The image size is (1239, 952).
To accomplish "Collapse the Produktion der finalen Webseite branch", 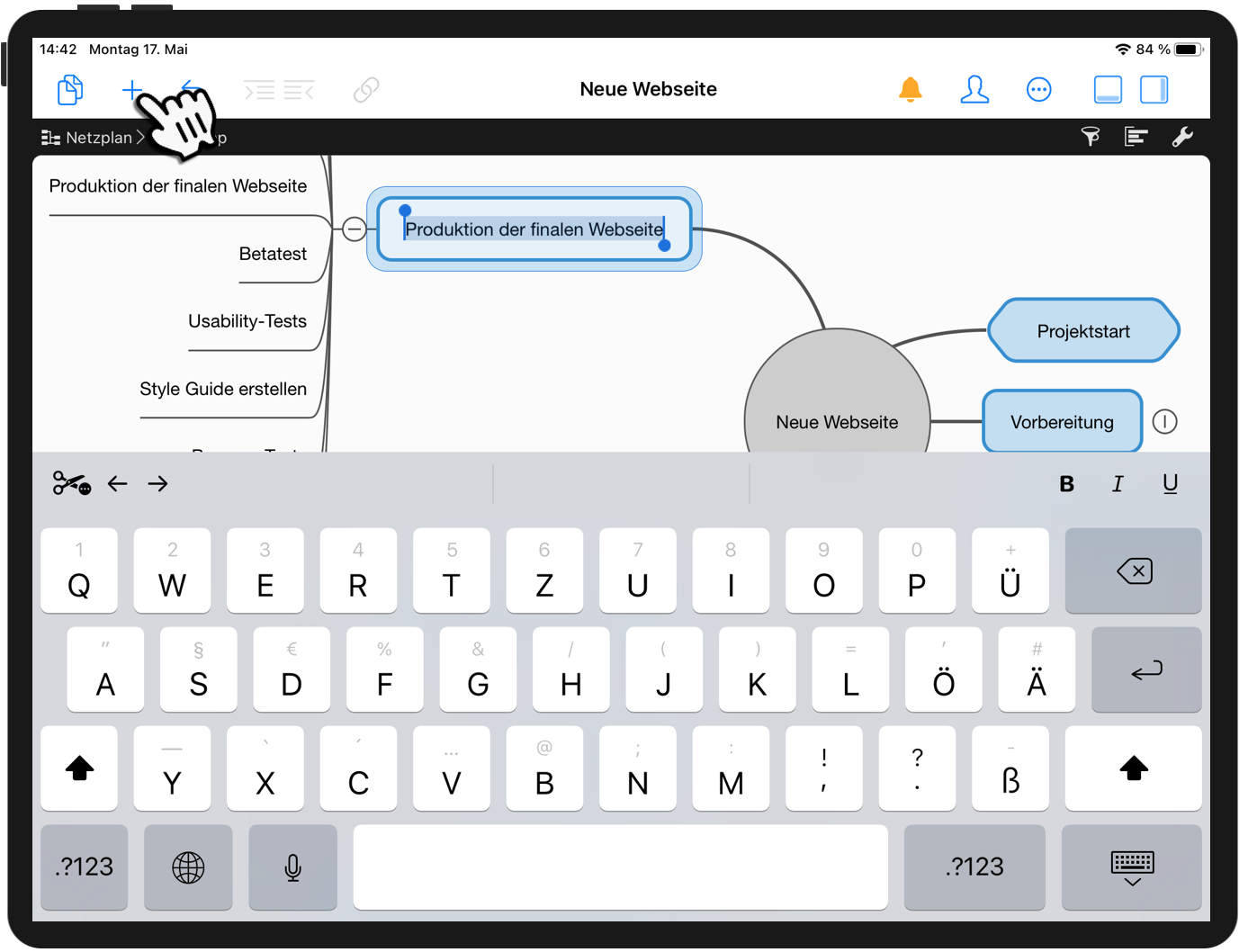I will 354,229.
